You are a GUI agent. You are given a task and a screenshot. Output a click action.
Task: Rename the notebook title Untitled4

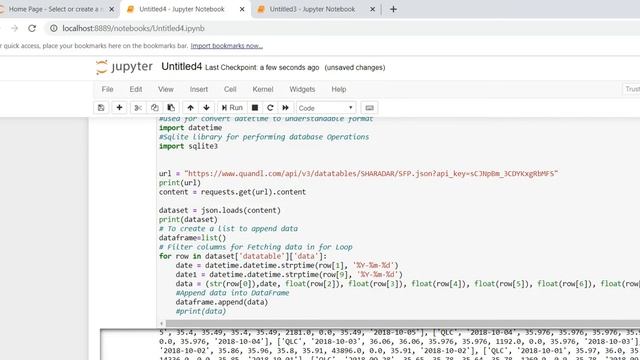(182, 67)
